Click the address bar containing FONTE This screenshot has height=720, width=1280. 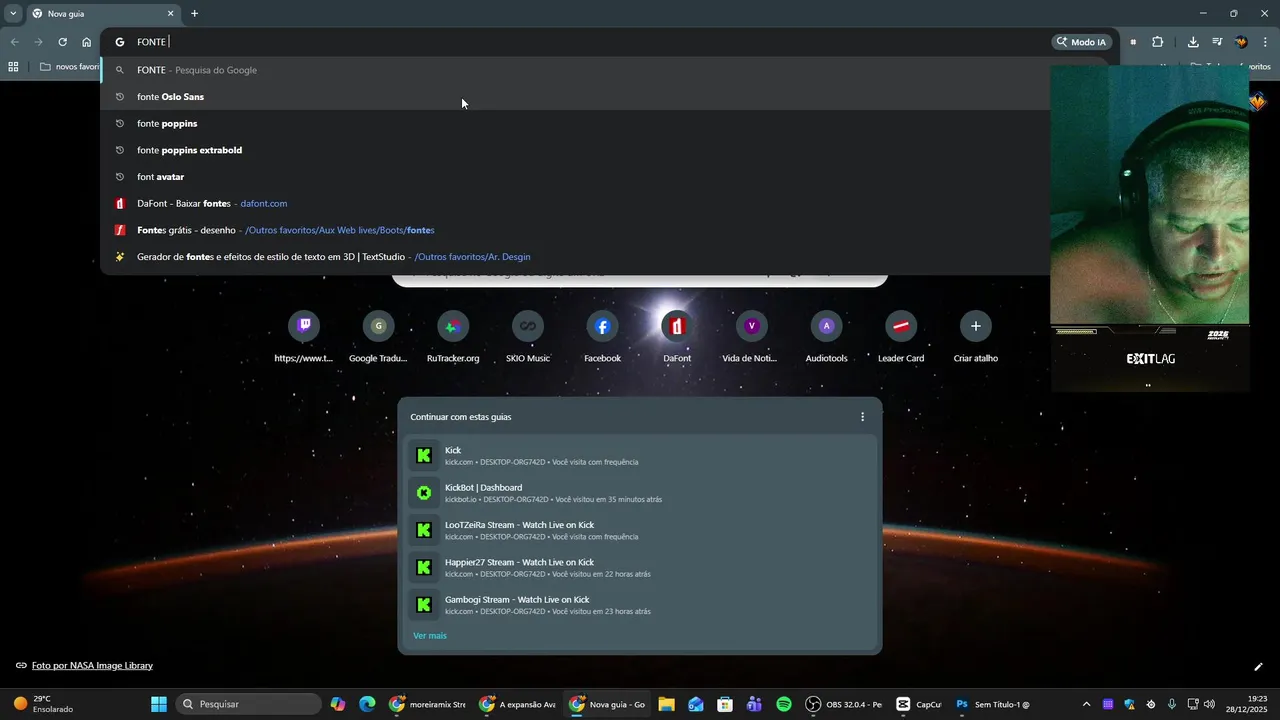[575, 42]
